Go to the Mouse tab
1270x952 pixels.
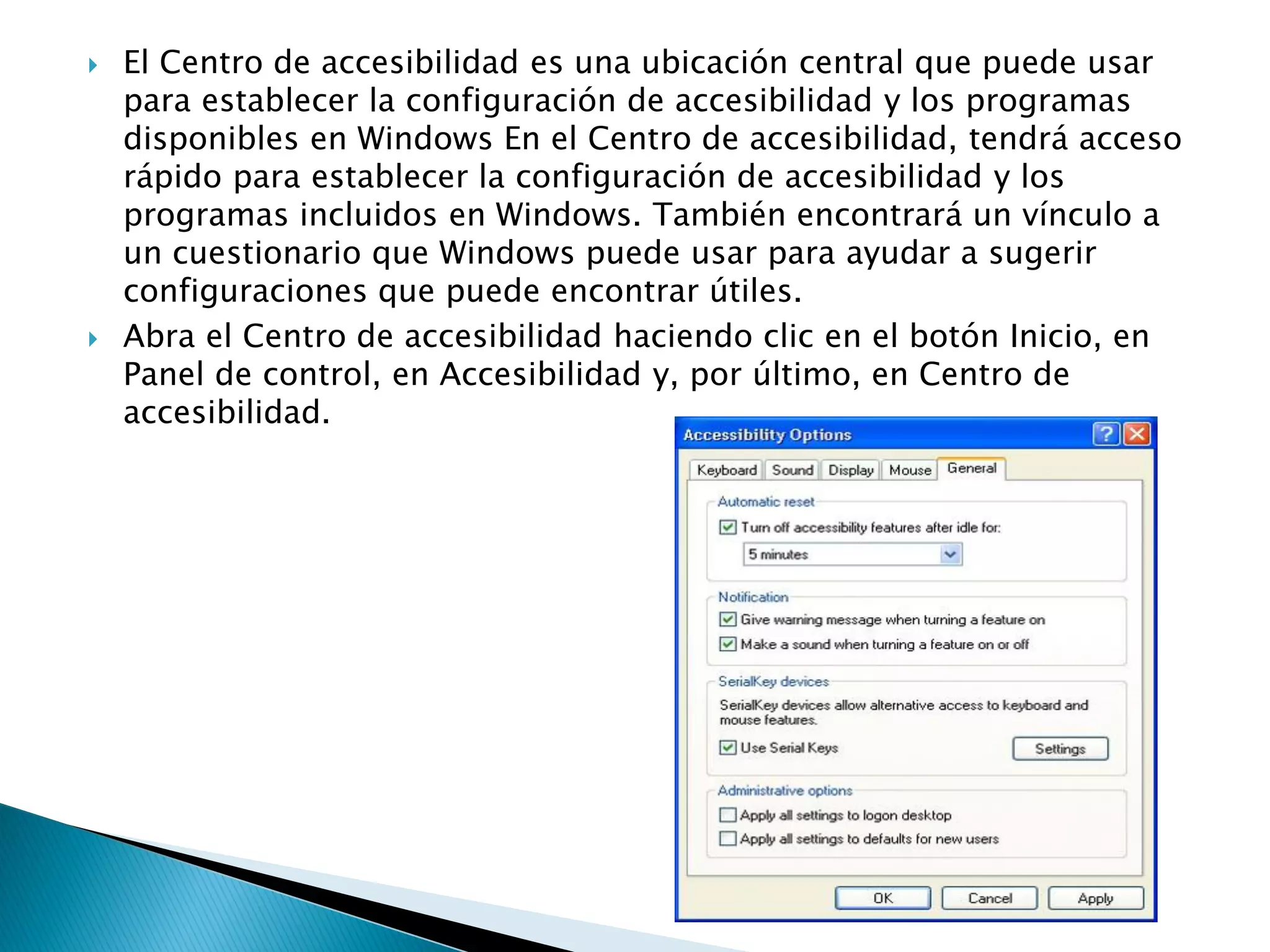coord(910,470)
